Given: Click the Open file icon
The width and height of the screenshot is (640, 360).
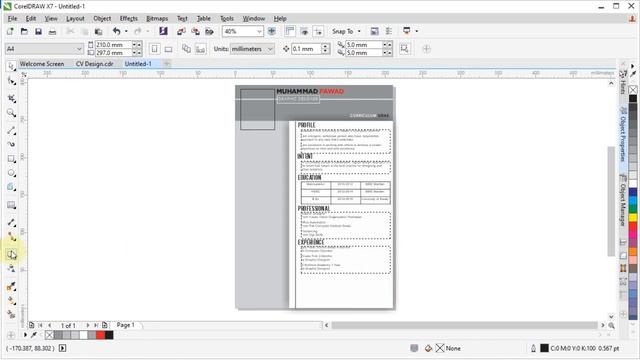Looking at the screenshot, I should click(24, 31).
